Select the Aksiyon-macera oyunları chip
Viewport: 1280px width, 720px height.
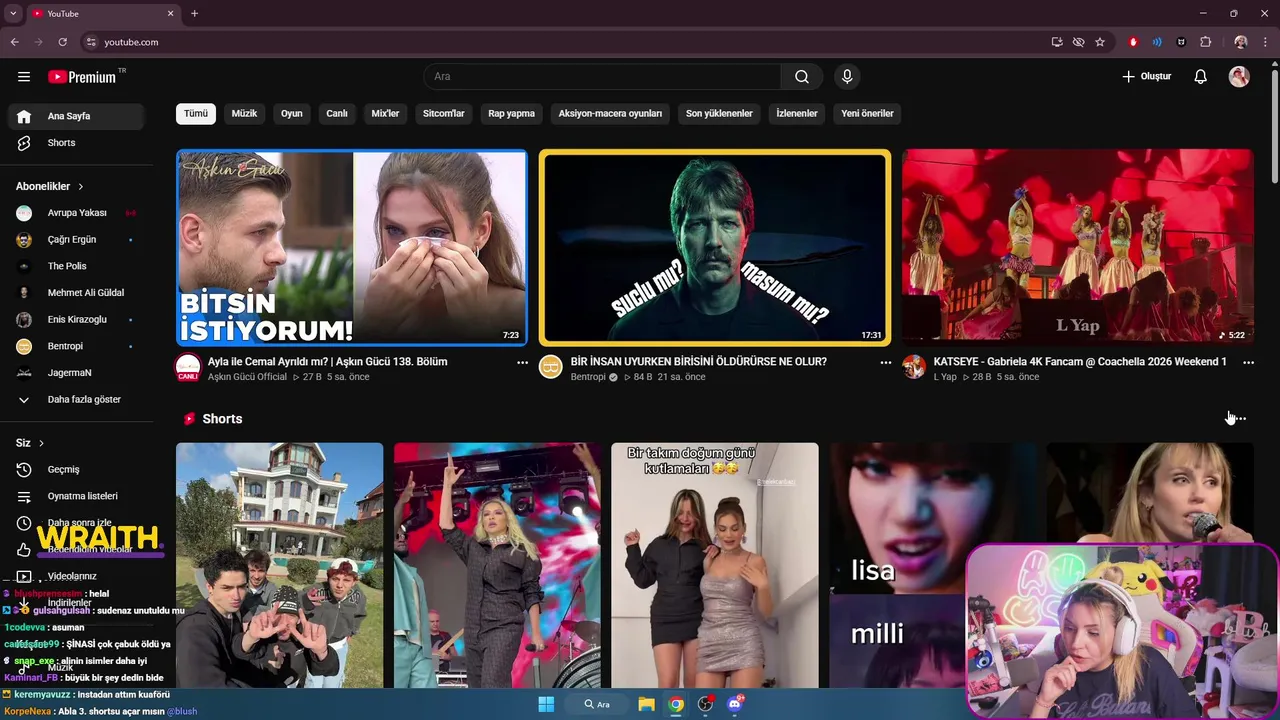[610, 114]
